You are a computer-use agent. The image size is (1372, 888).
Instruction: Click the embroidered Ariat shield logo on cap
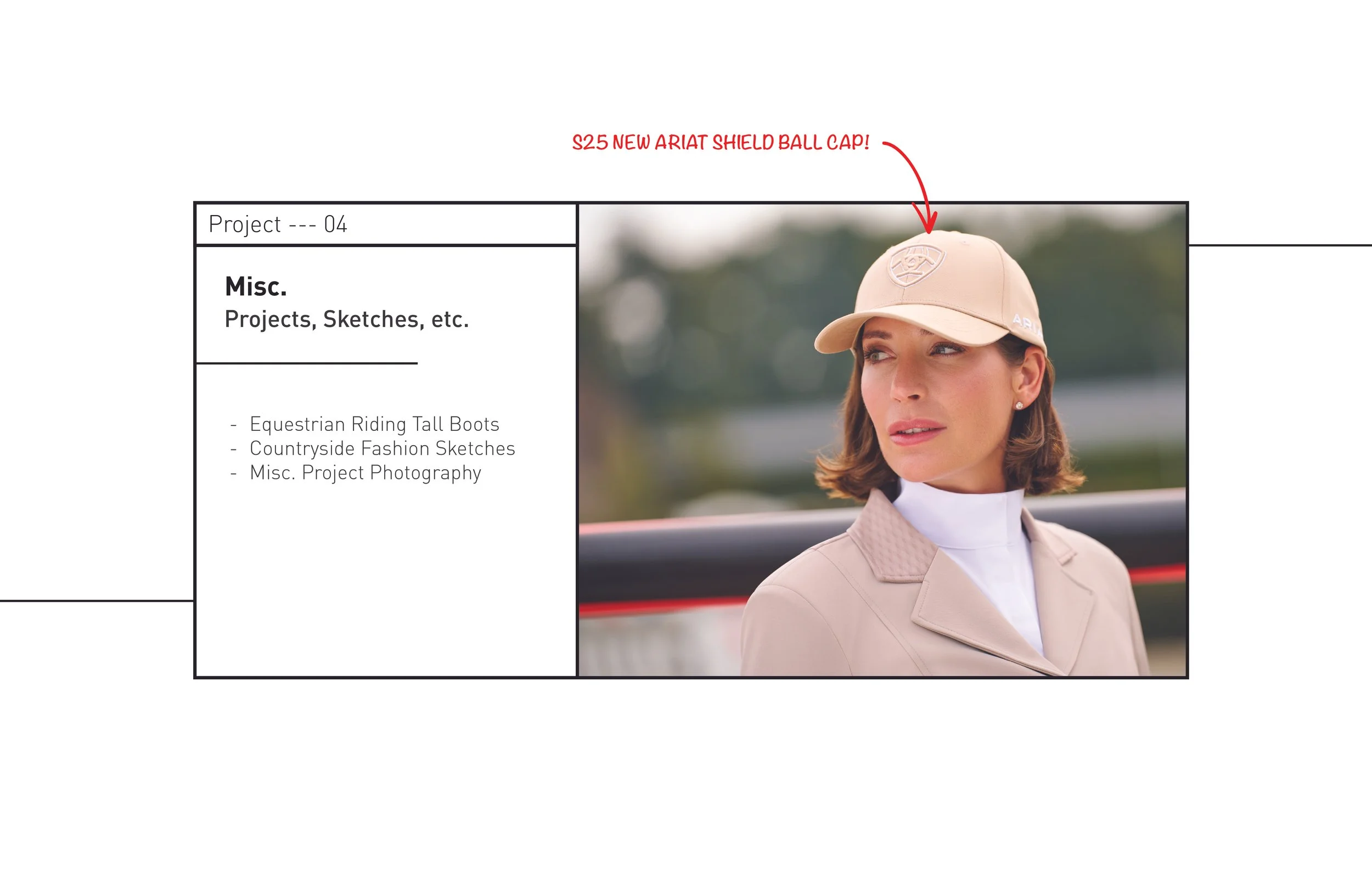click(915, 265)
